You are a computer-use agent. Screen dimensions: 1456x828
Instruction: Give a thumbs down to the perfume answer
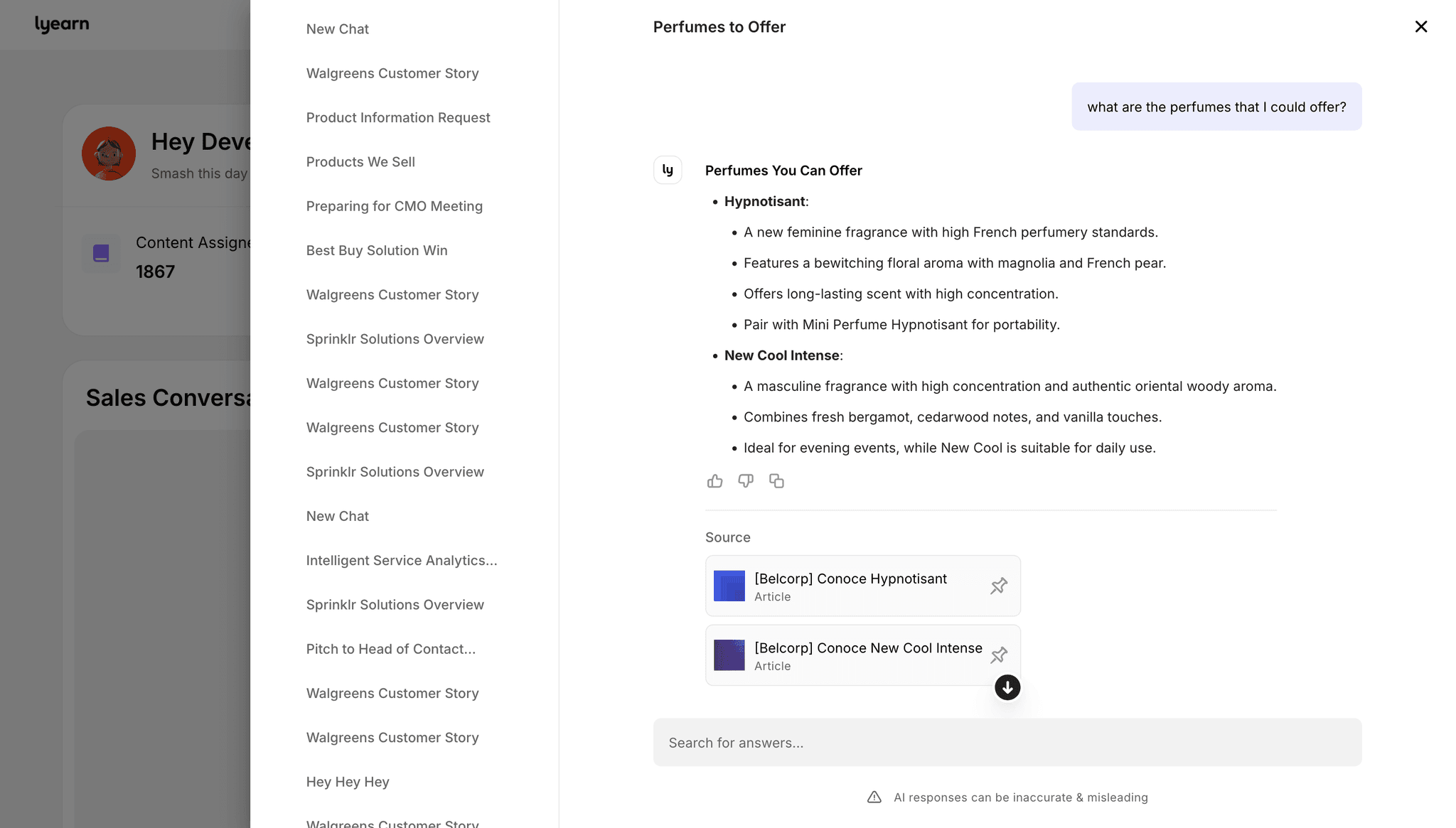(x=746, y=481)
